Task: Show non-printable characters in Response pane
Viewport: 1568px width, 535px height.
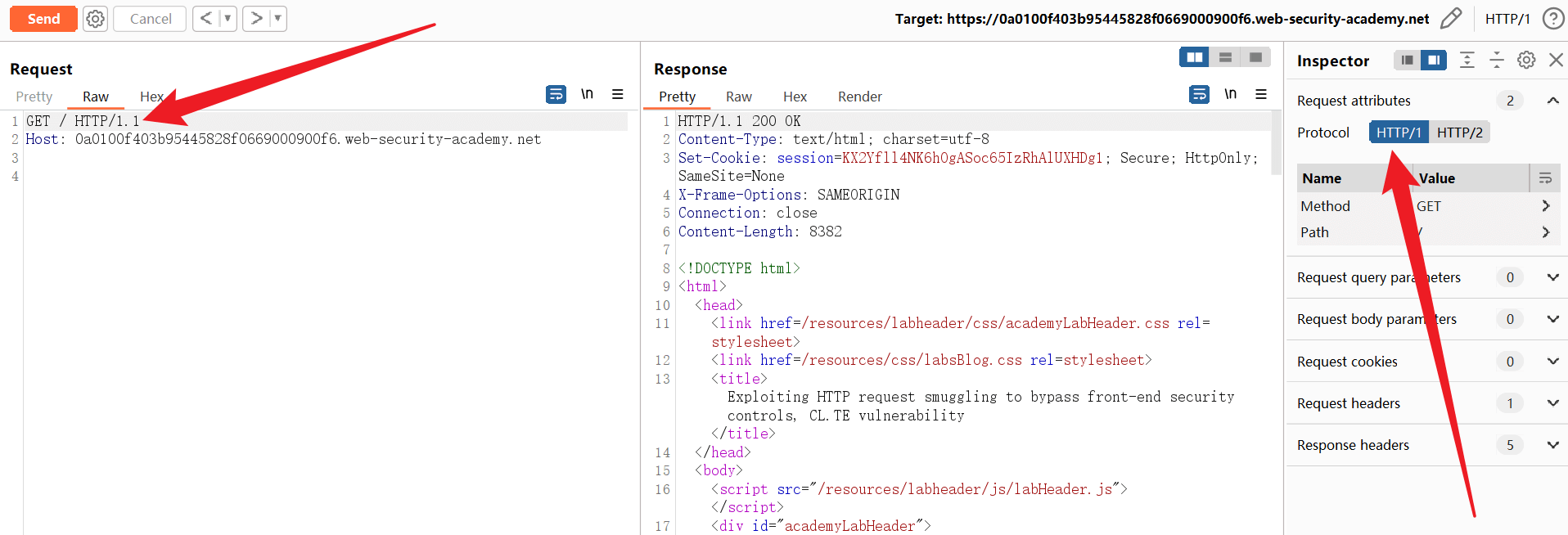Action: tap(1230, 95)
